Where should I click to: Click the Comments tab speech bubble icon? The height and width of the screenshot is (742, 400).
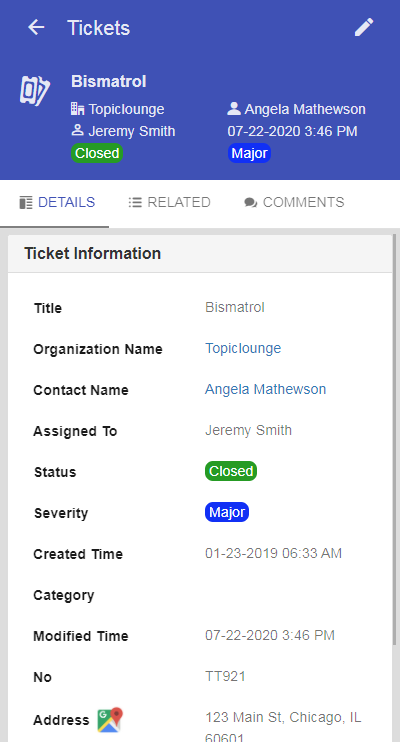point(251,203)
